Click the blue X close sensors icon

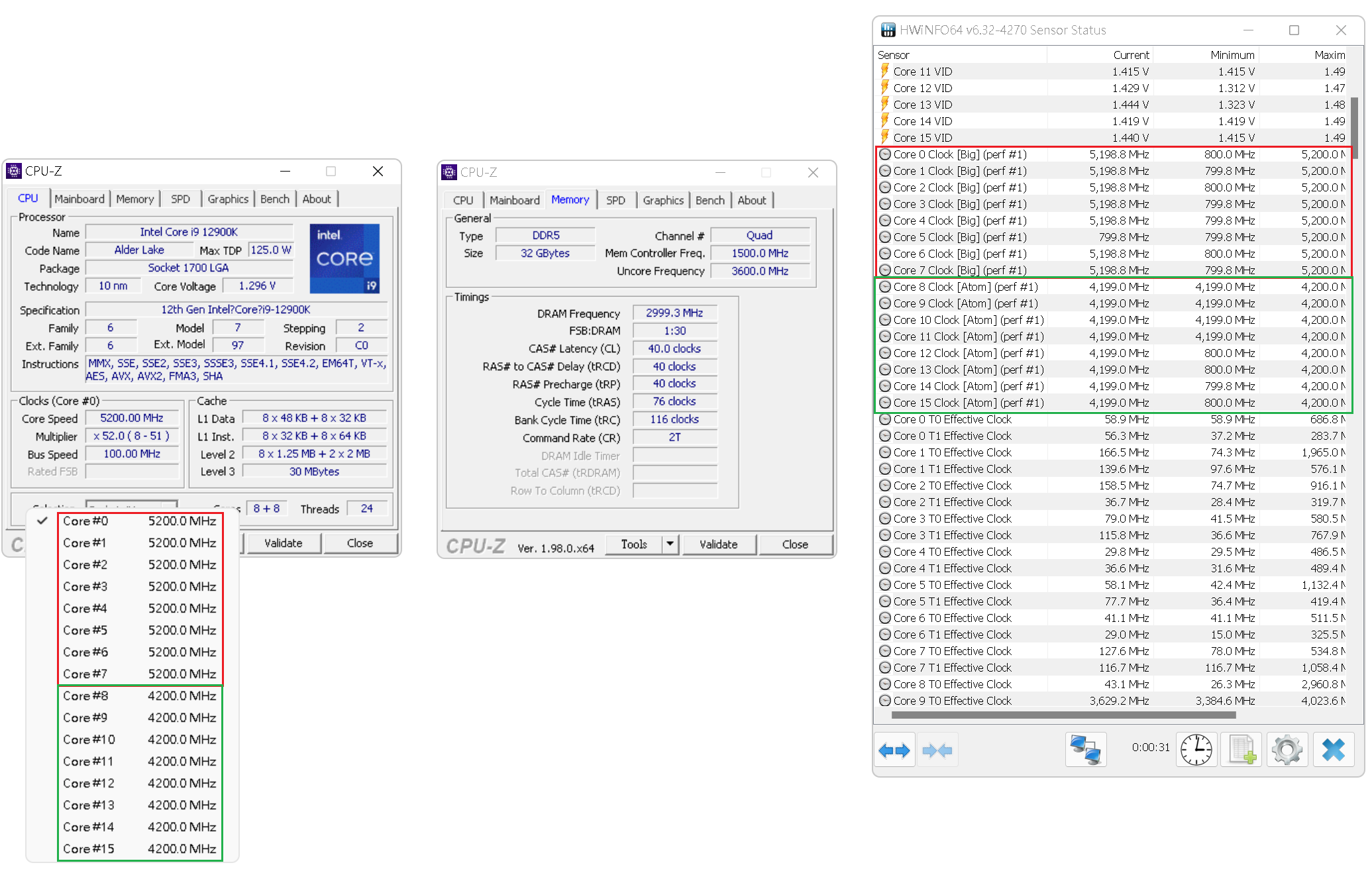point(1333,750)
